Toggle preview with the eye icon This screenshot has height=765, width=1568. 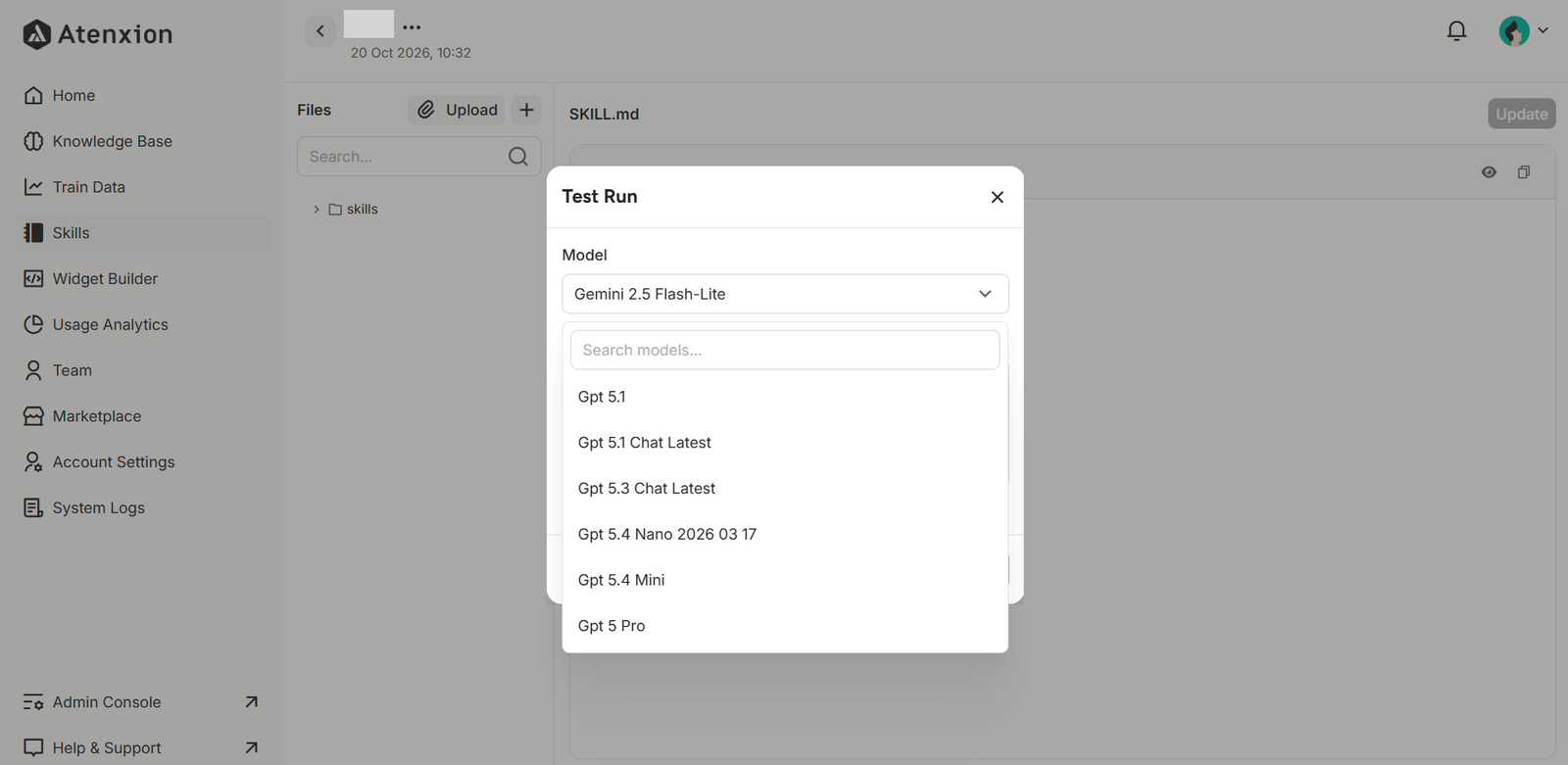[x=1489, y=172]
